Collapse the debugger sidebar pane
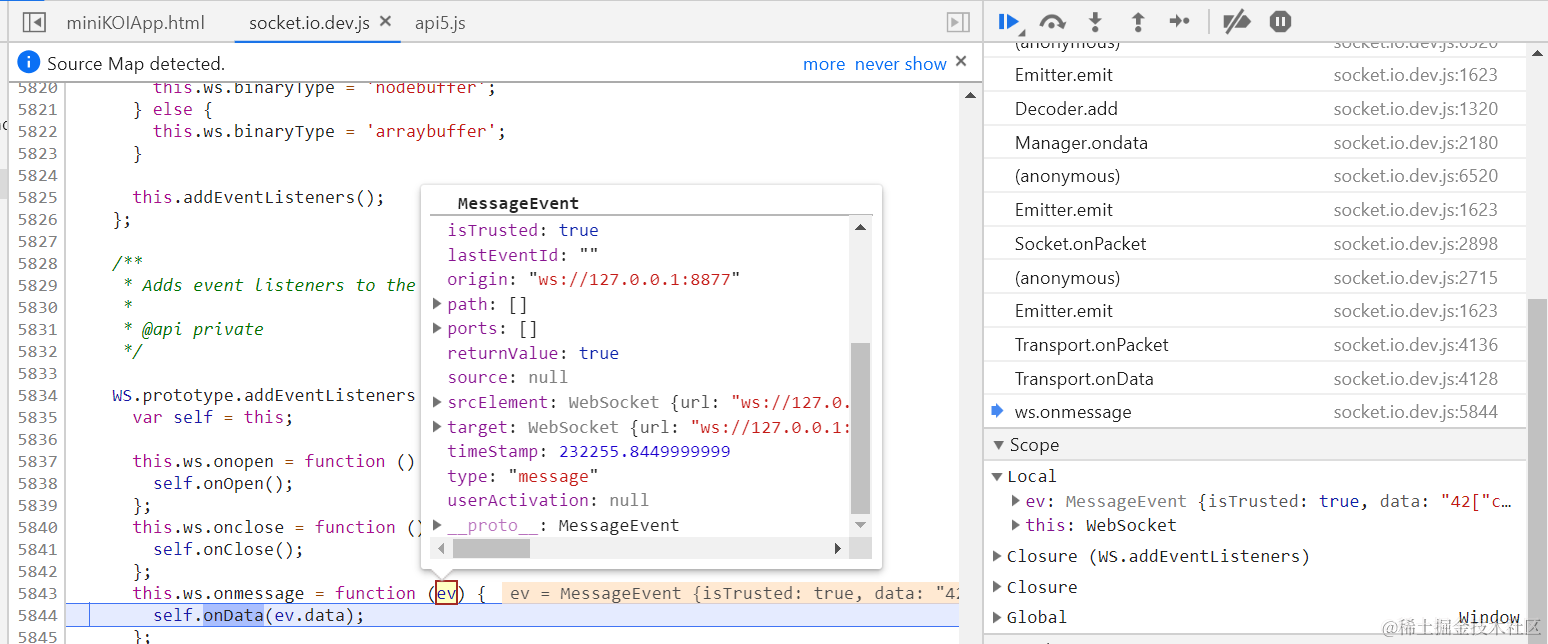The width and height of the screenshot is (1548, 644). click(x=958, y=22)
